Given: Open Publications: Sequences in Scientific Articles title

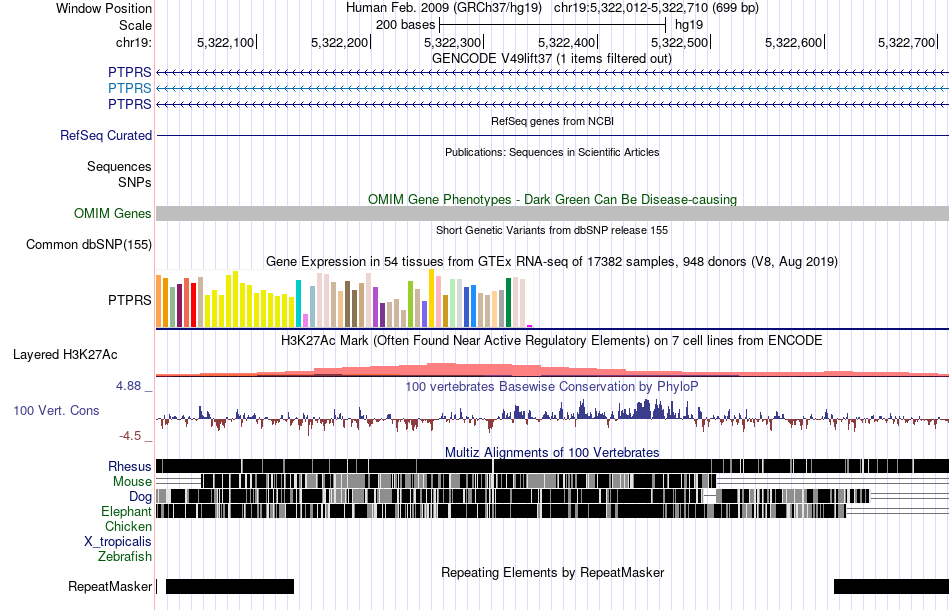Looking at the screenshot, I should click(x=552, y=152).
